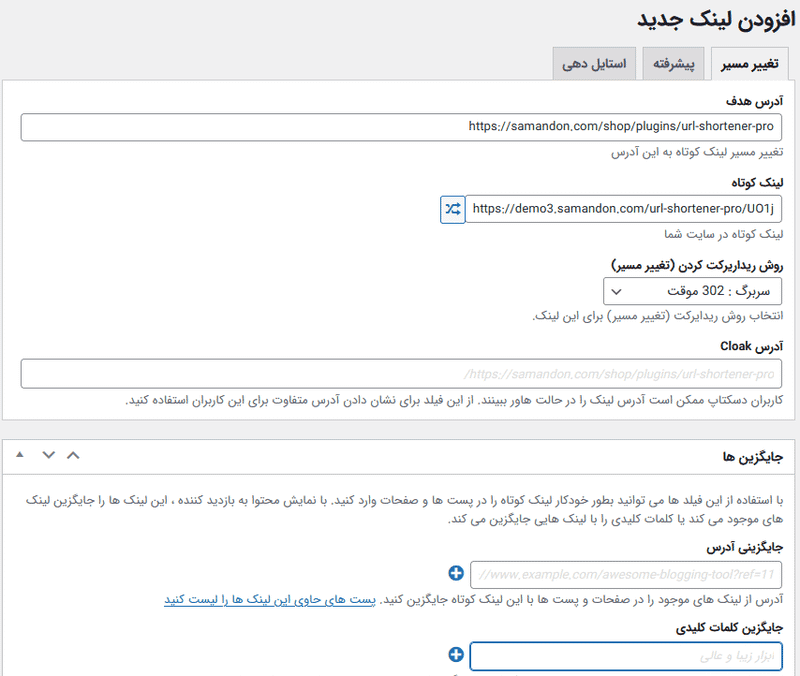800x676 pixels.
Task: Open link listing posts containing this link
Action: (x=270, y=600)
